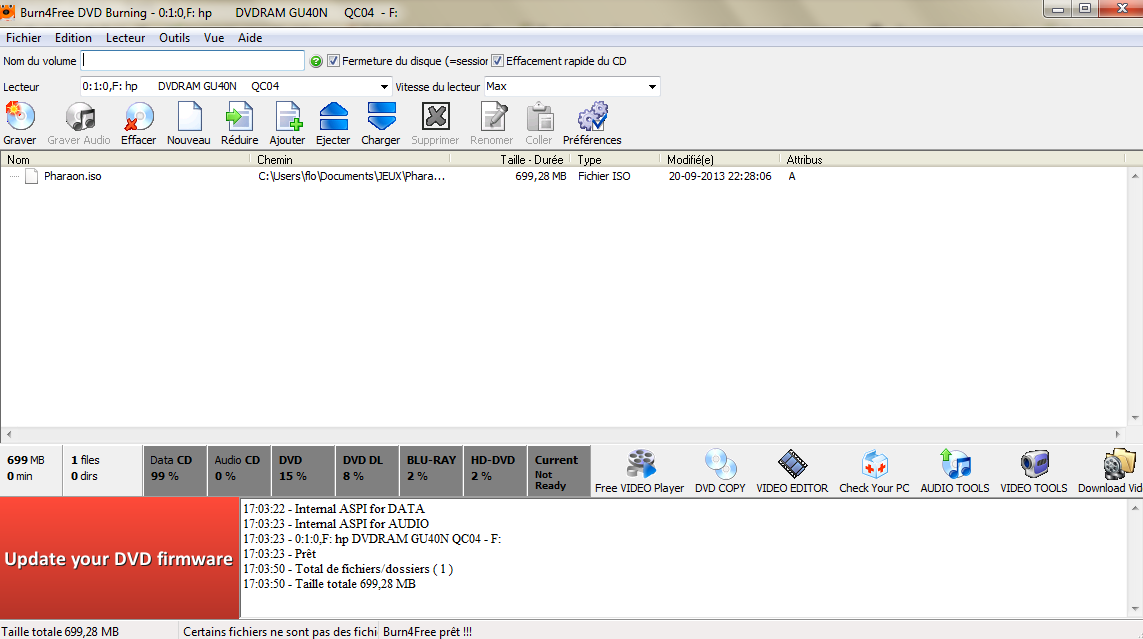Click the Audio CD 0 % capacity indicator
The width and height of the screenshot is (1143, 639).
click(x=239, y=471)
